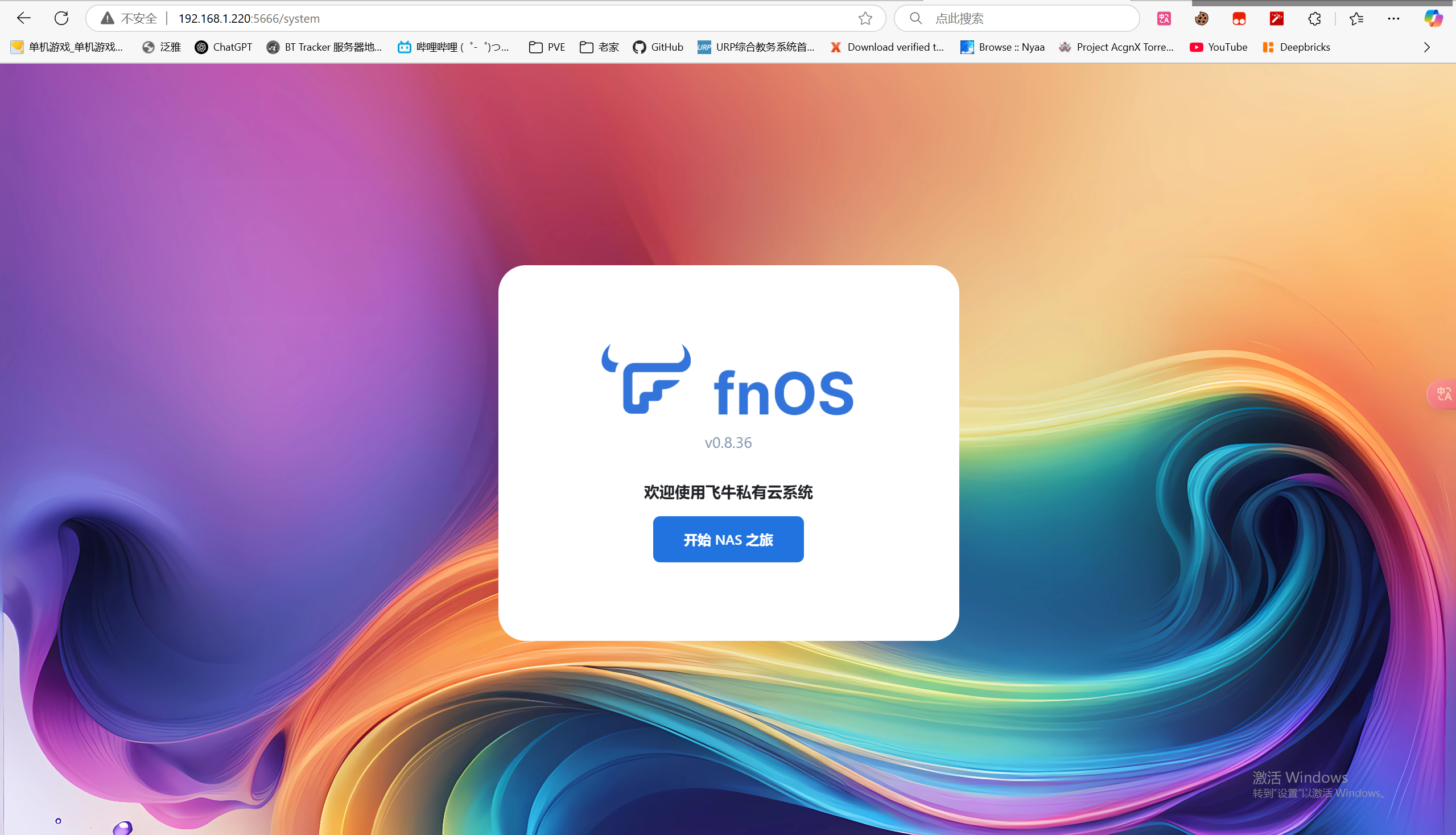Add page to favorites with star
The image size is (1456, 835).
pos(865,18)
